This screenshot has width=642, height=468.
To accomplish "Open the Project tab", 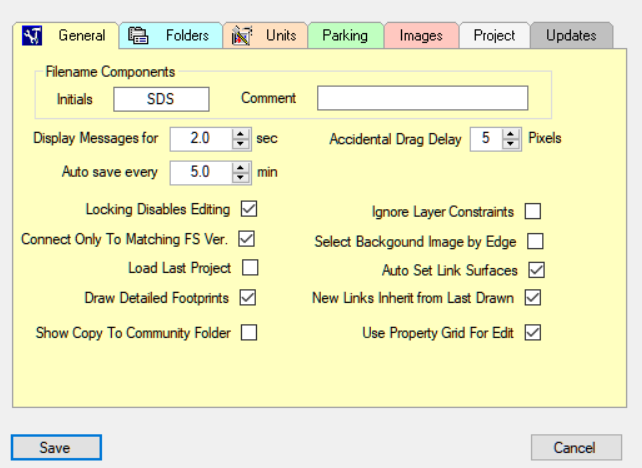I will (x=495, y=36).
